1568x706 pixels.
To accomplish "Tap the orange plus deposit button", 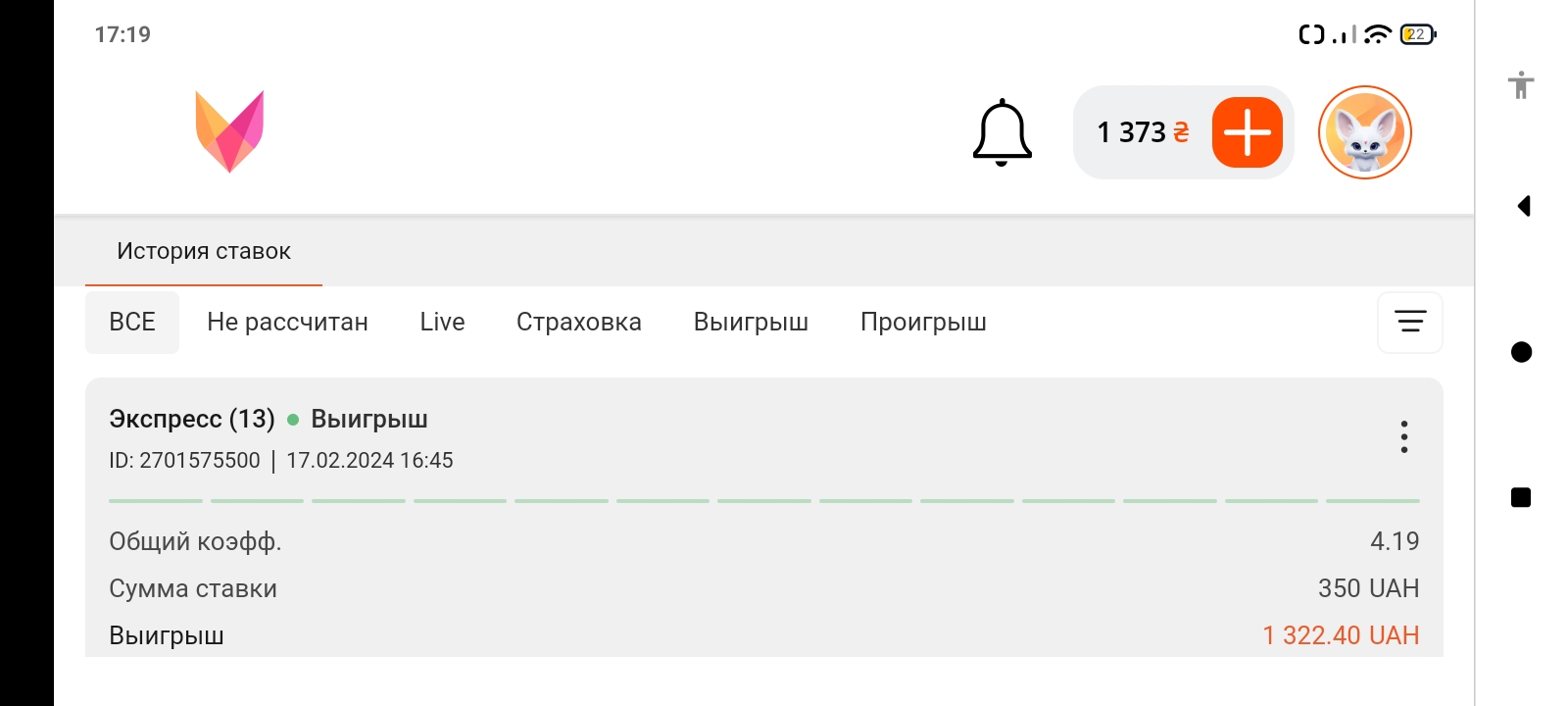I will pos(1247,132).
